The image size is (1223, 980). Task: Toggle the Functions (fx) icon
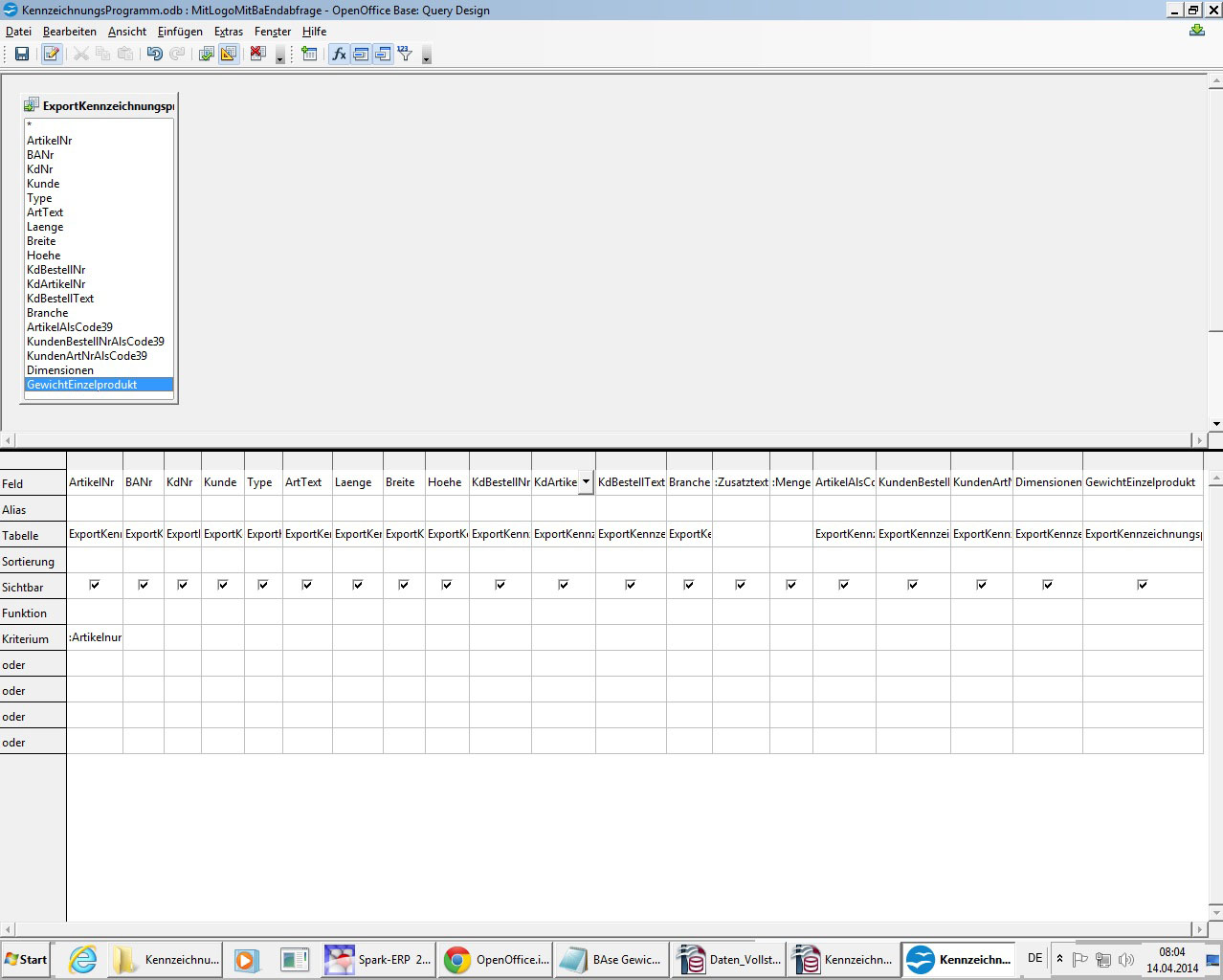click(x=339, y=55)
